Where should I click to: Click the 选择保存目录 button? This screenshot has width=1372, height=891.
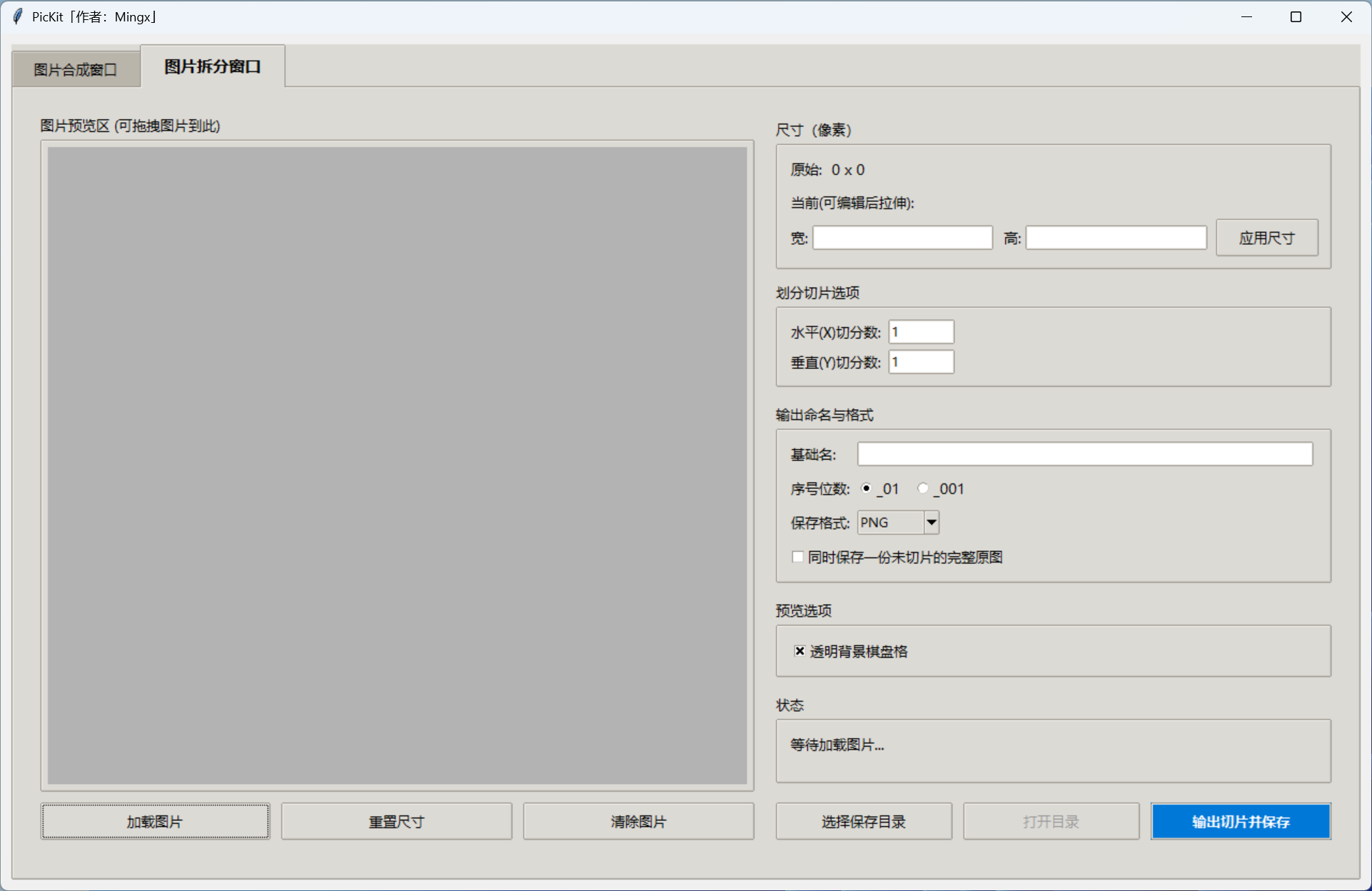pos(863,821)
